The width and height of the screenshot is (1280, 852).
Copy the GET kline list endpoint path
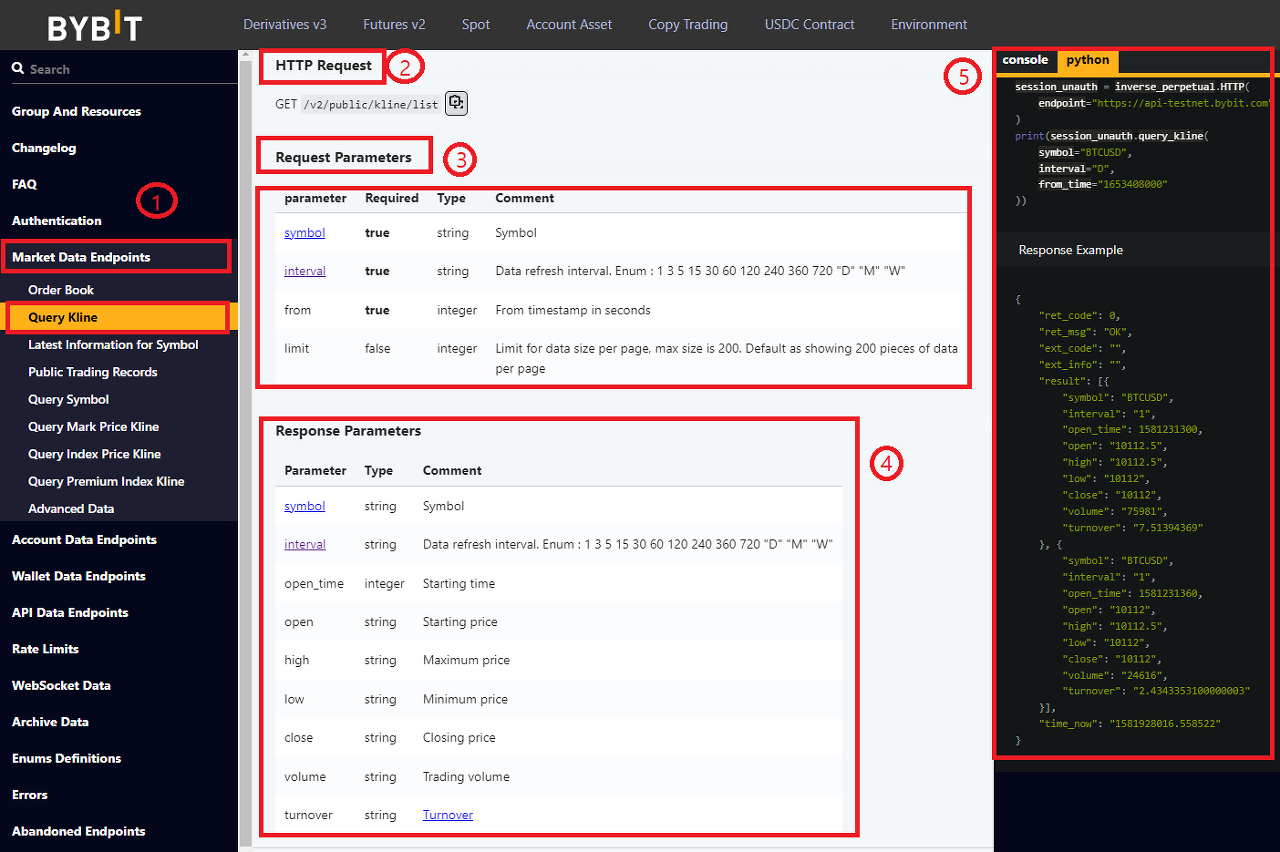(456, 103)
